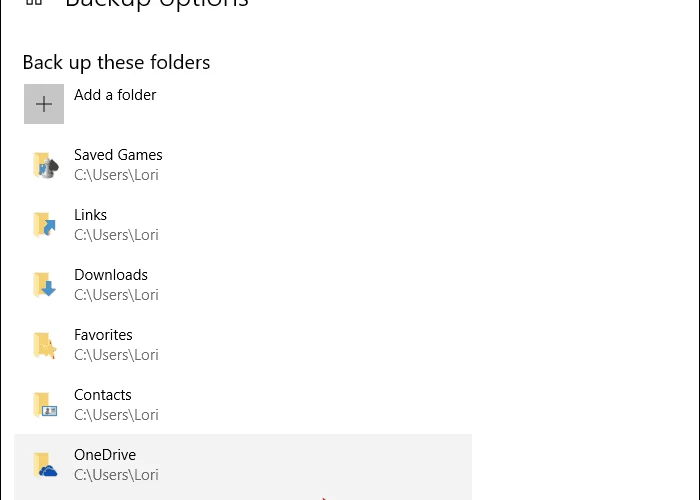Click the path text under OneDrive
Screen dimensions: 700x500
click(116, 475)
